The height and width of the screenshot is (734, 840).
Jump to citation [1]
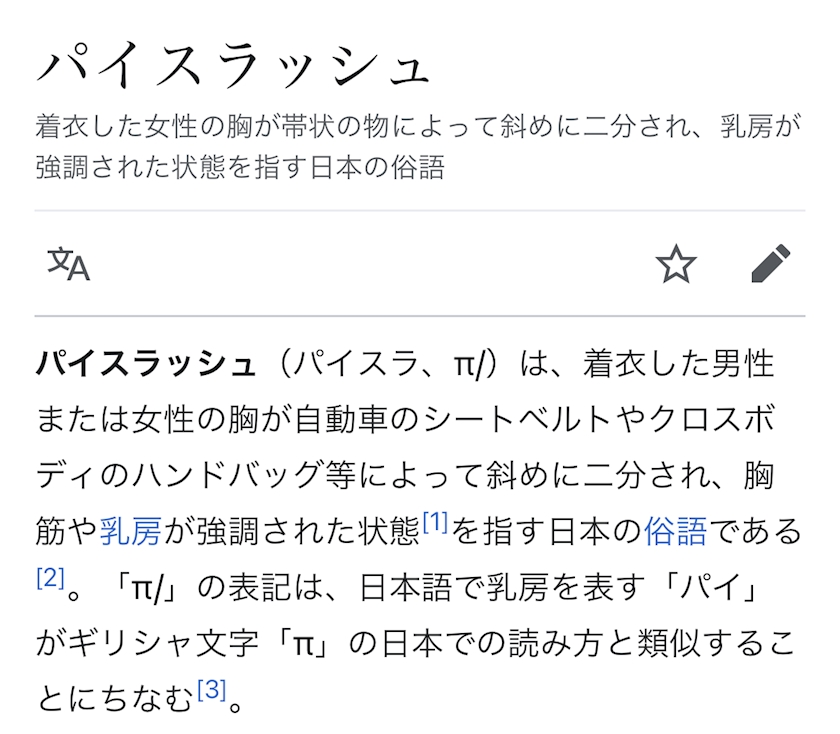(434, 522)
